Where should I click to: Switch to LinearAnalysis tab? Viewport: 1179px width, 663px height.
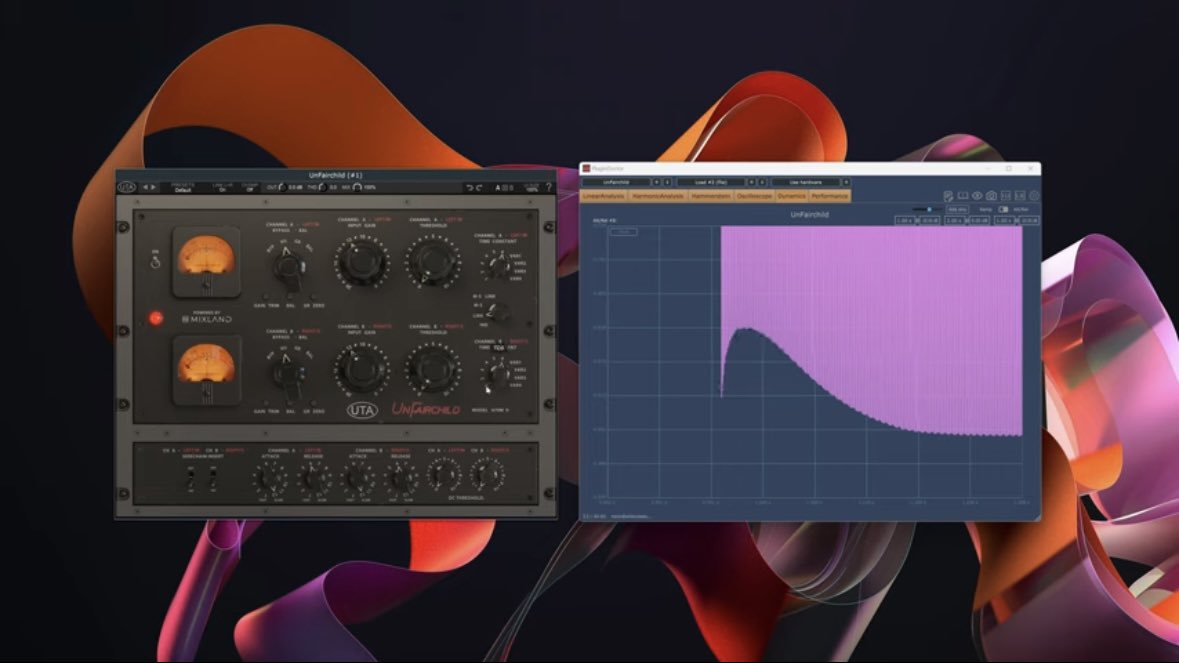tap(604, 196)
